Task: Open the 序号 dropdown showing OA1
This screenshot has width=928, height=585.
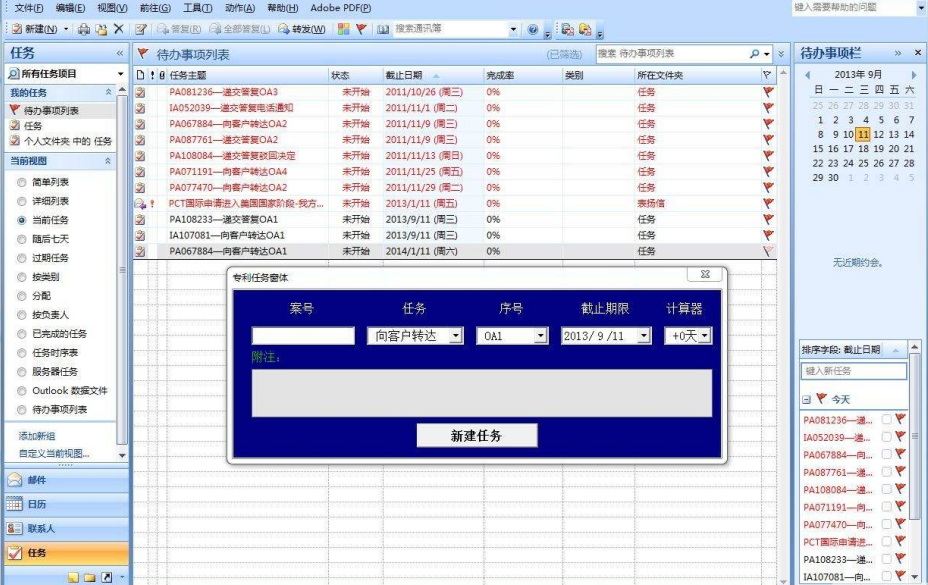Action: click(540, 336)
